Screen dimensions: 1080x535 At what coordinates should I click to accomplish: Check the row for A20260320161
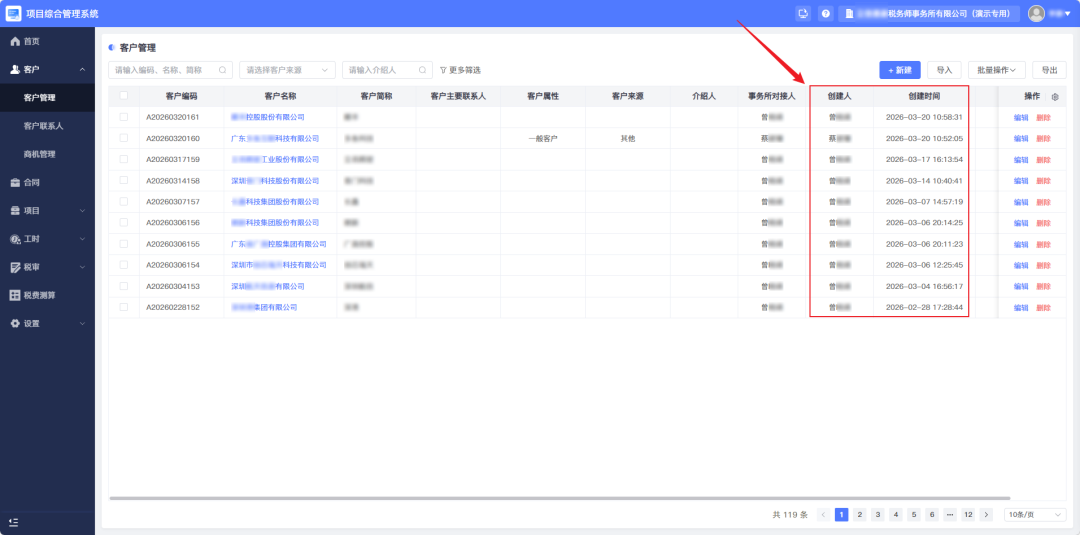[124, 117]
